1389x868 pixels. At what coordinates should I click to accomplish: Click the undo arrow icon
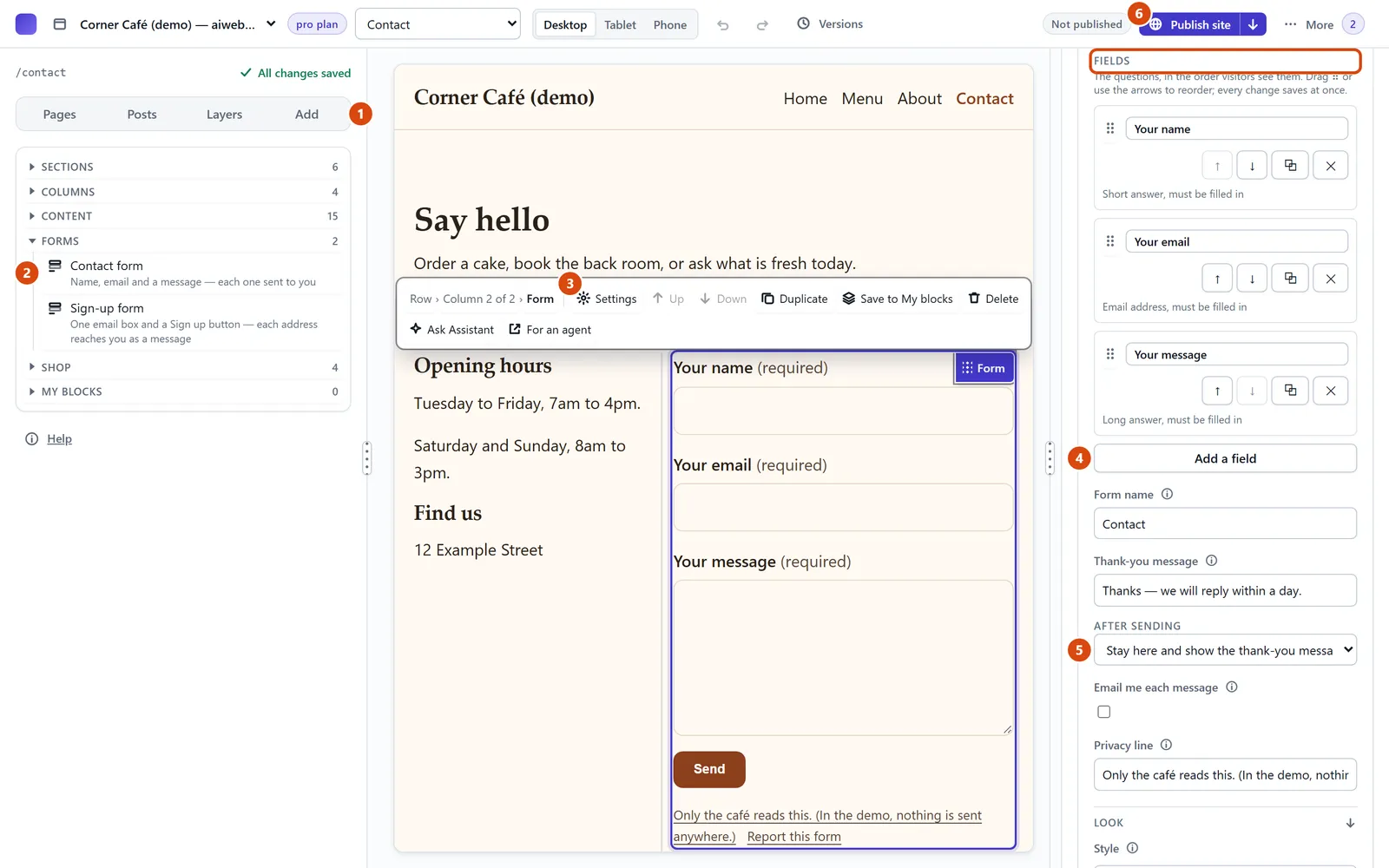pyautogui.click(x=723, y=24)
